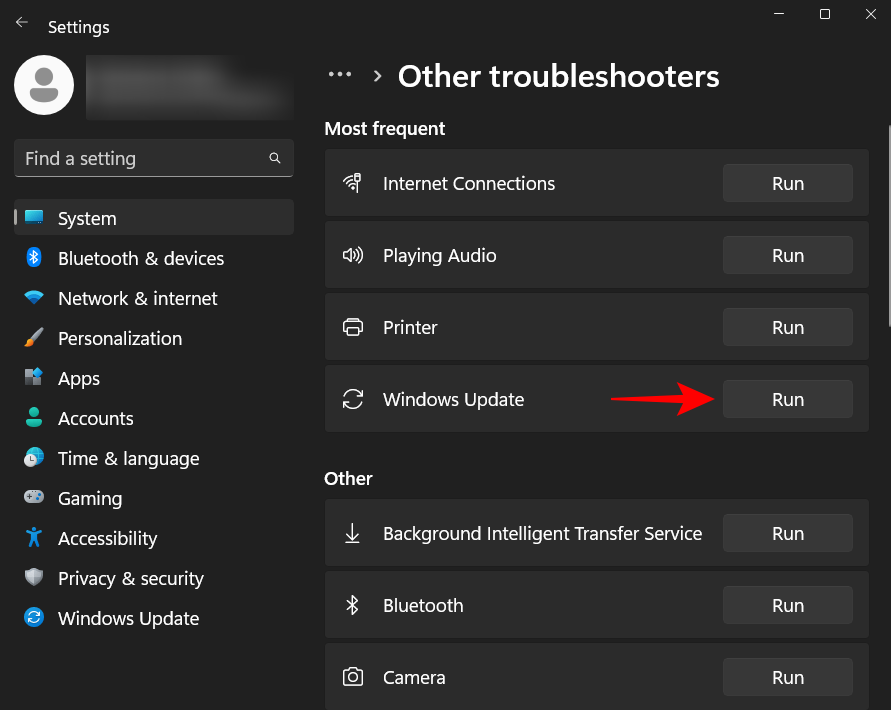Run the Windows Update troubleshooter
The height and width of the screenshot is (710, 891).
pyautogui.click(x=787, y=399)
